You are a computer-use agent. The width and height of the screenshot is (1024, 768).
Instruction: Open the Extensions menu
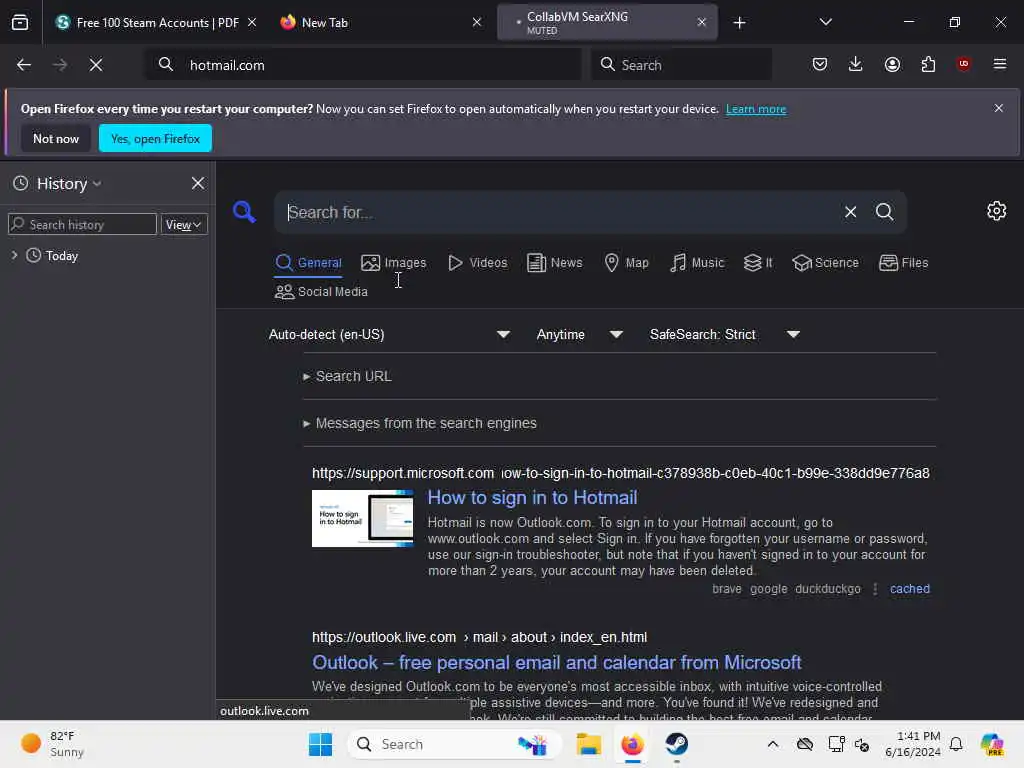[928, 64]
